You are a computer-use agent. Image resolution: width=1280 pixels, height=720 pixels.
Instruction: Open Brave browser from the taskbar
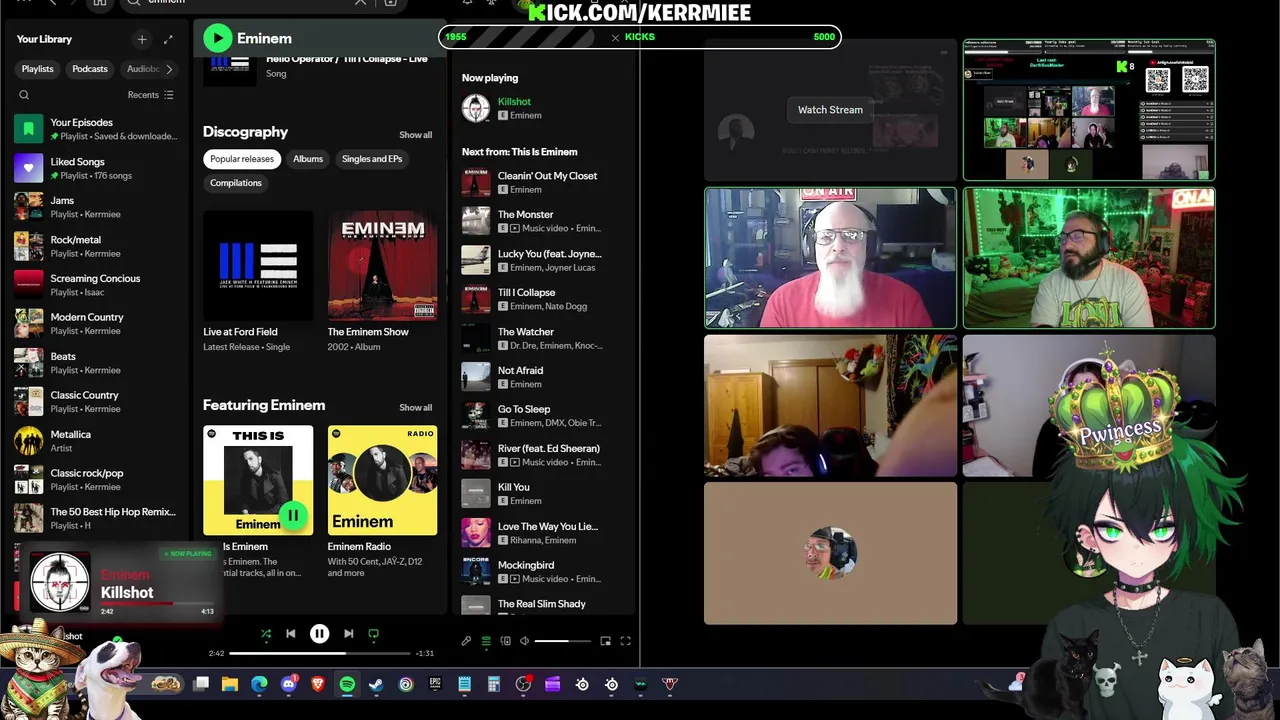[x=318, y=684]
